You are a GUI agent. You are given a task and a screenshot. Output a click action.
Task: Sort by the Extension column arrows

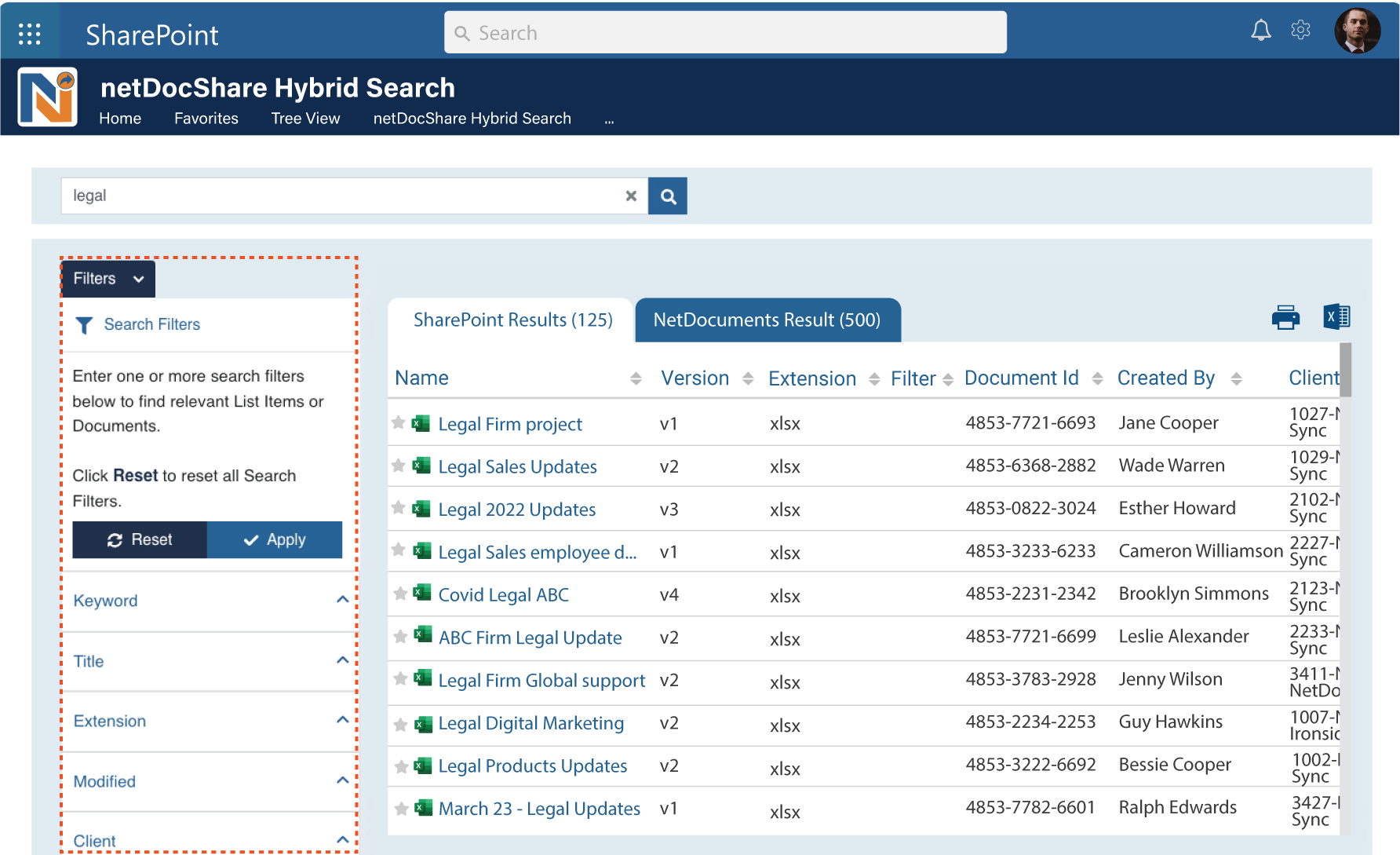click(874, 379)
